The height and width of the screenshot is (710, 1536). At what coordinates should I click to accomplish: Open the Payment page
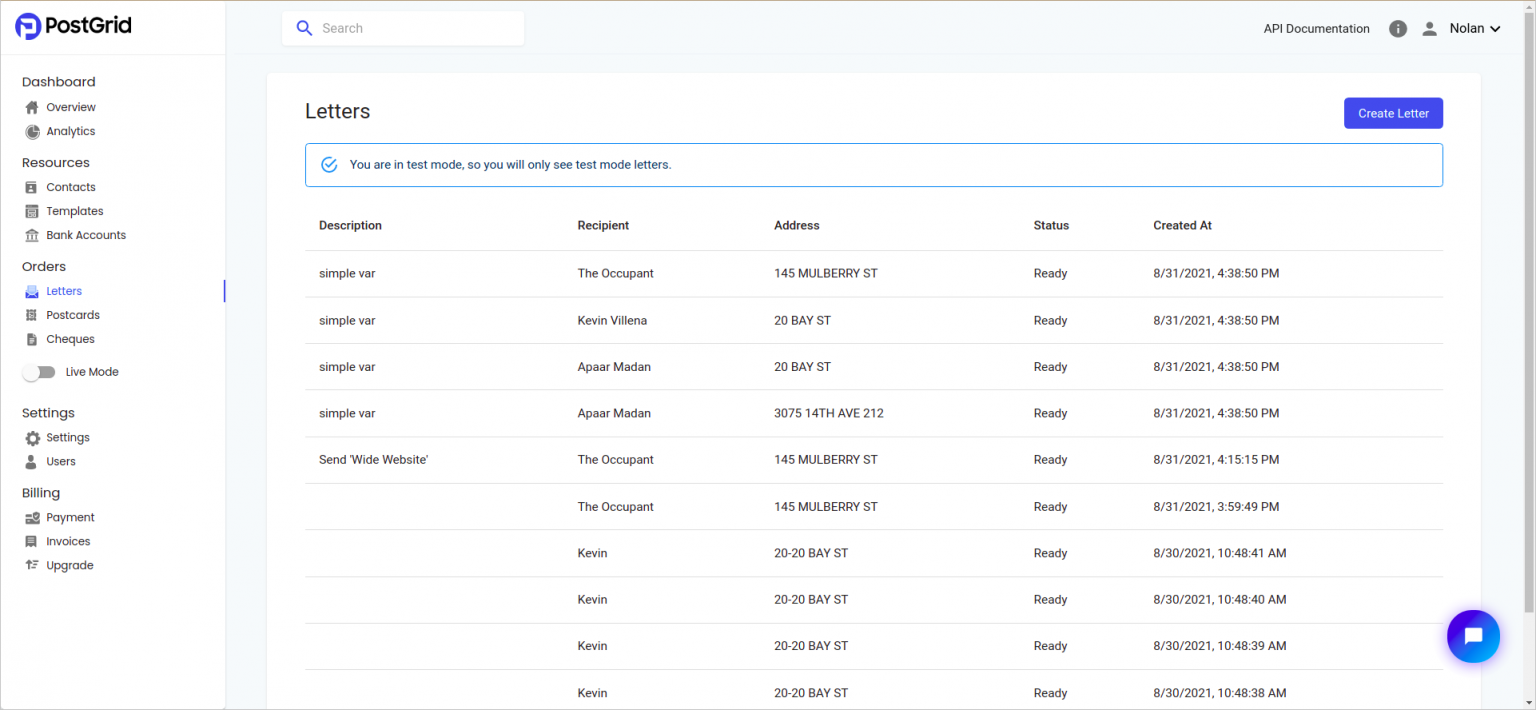70,518
